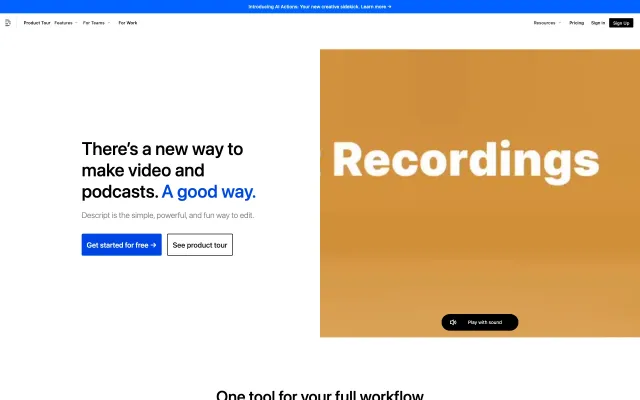This screenshot has height=400, width=640.
Task: Click Get started for free button
Action: tap(121, 245)
